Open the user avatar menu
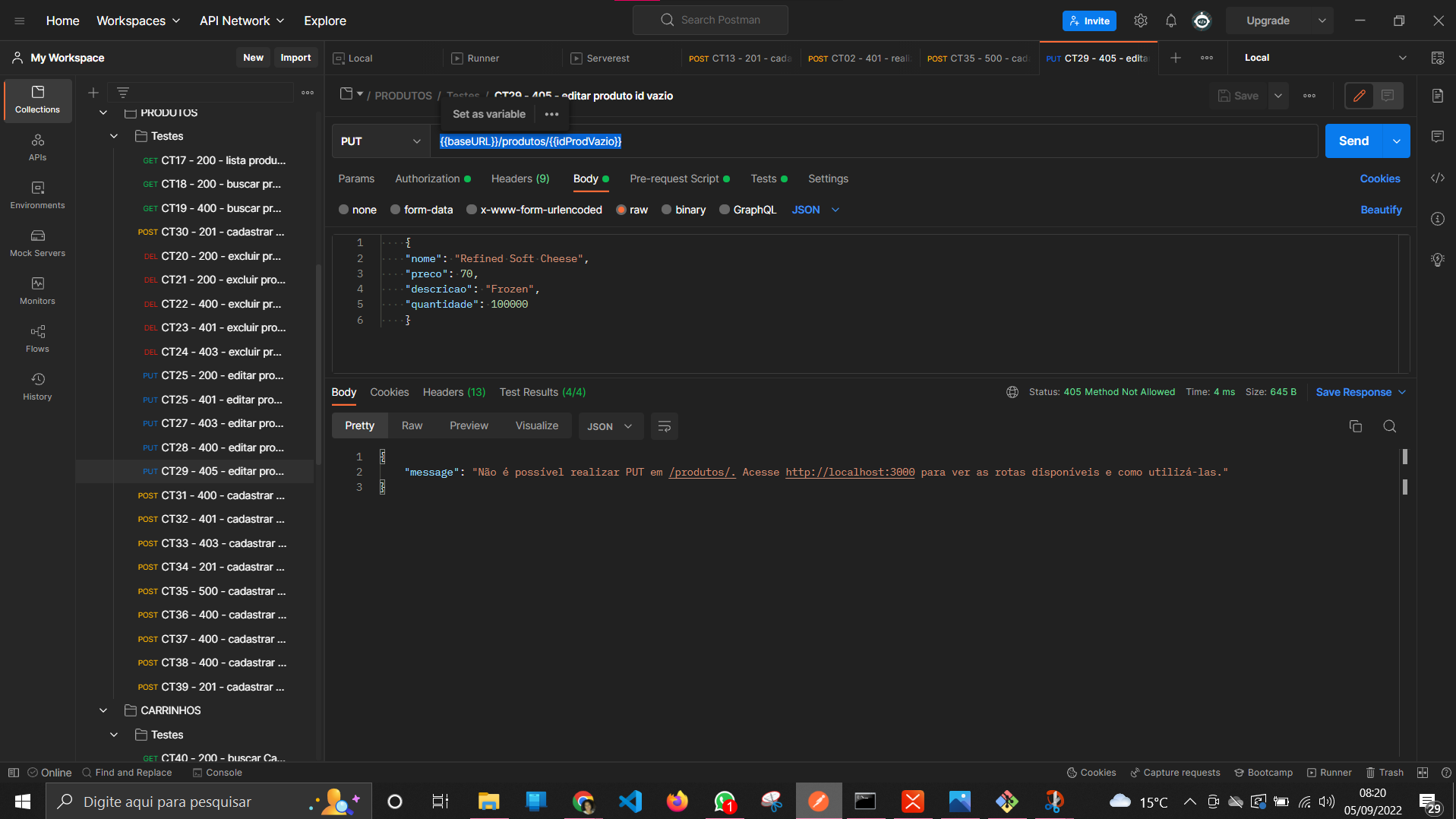Viewport: 1456px width, 819px height. [1202, 21]
